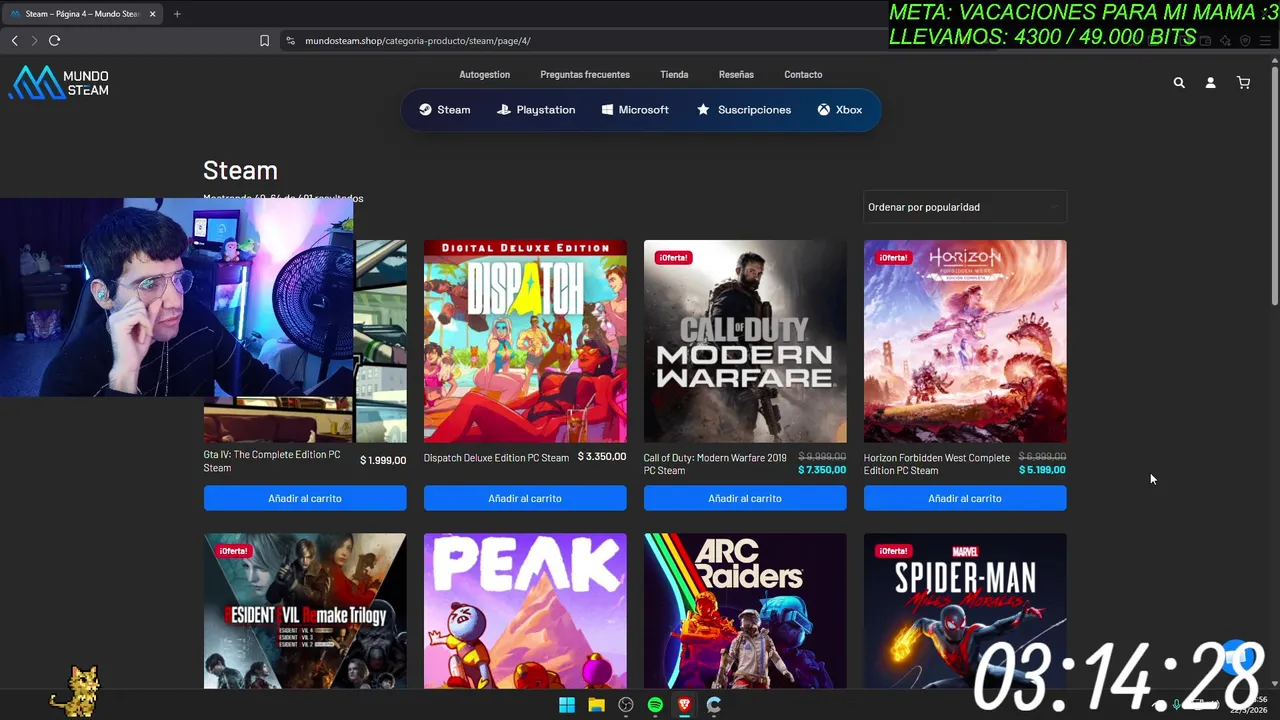Open the Resident Evil Remake Trilogy cover
Image resolution: width=1280 pixels, height=720 pixels.
[x=305, y=611]
